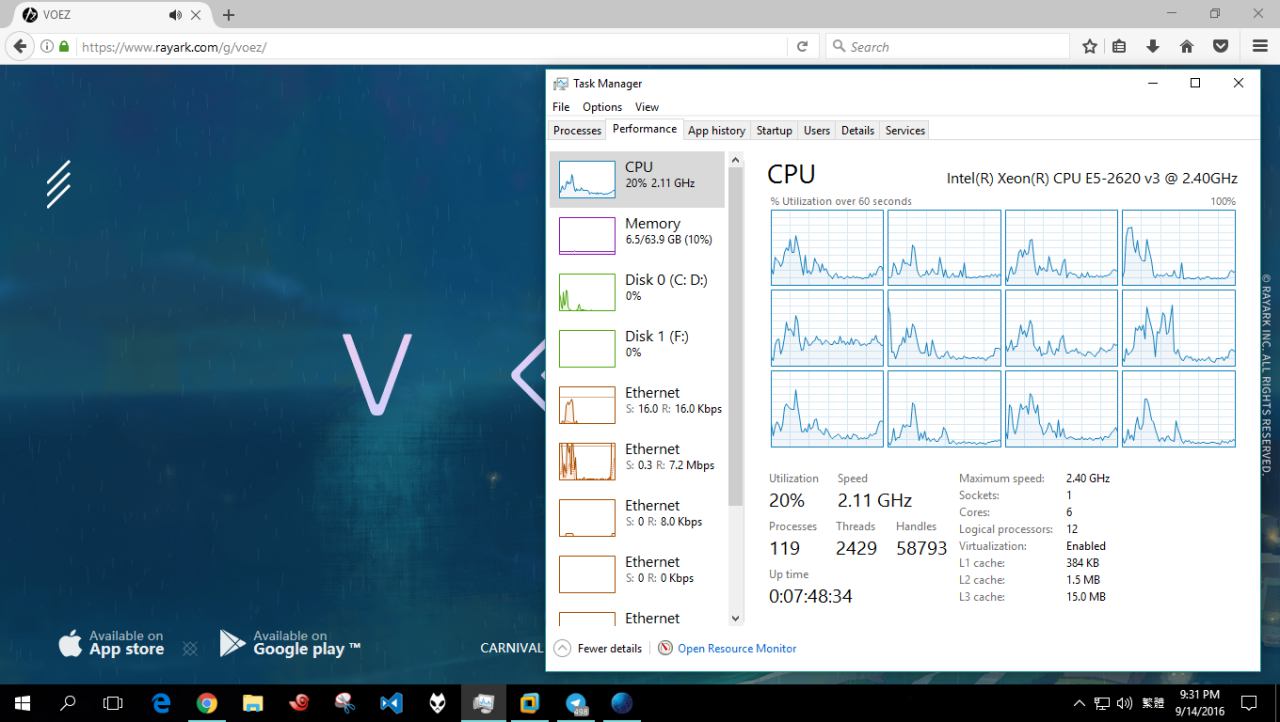Click the 2429 threads value
1280x722 pixels.
tap(856, 548)
